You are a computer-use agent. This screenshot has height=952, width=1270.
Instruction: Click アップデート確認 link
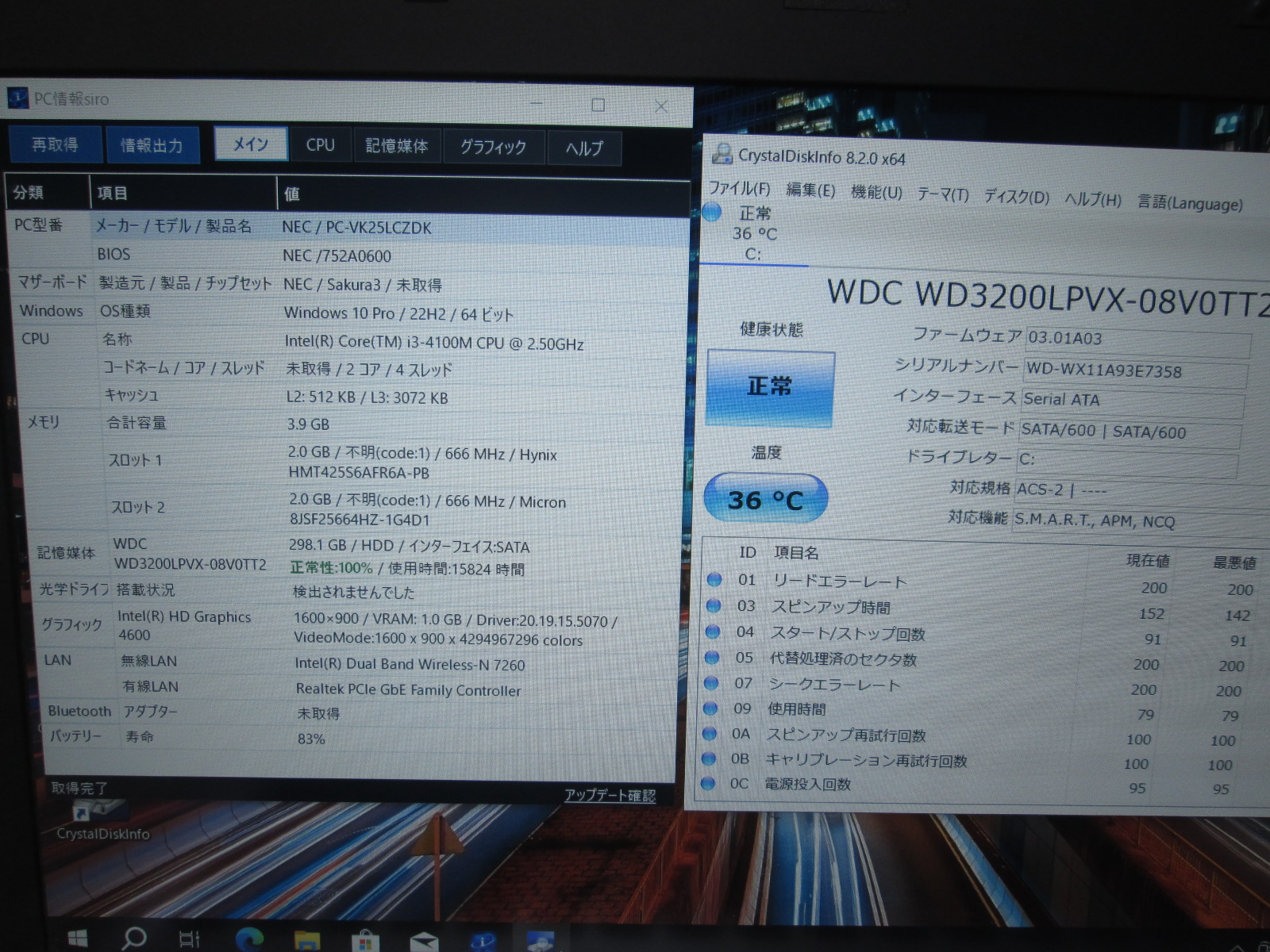(610, 795)
